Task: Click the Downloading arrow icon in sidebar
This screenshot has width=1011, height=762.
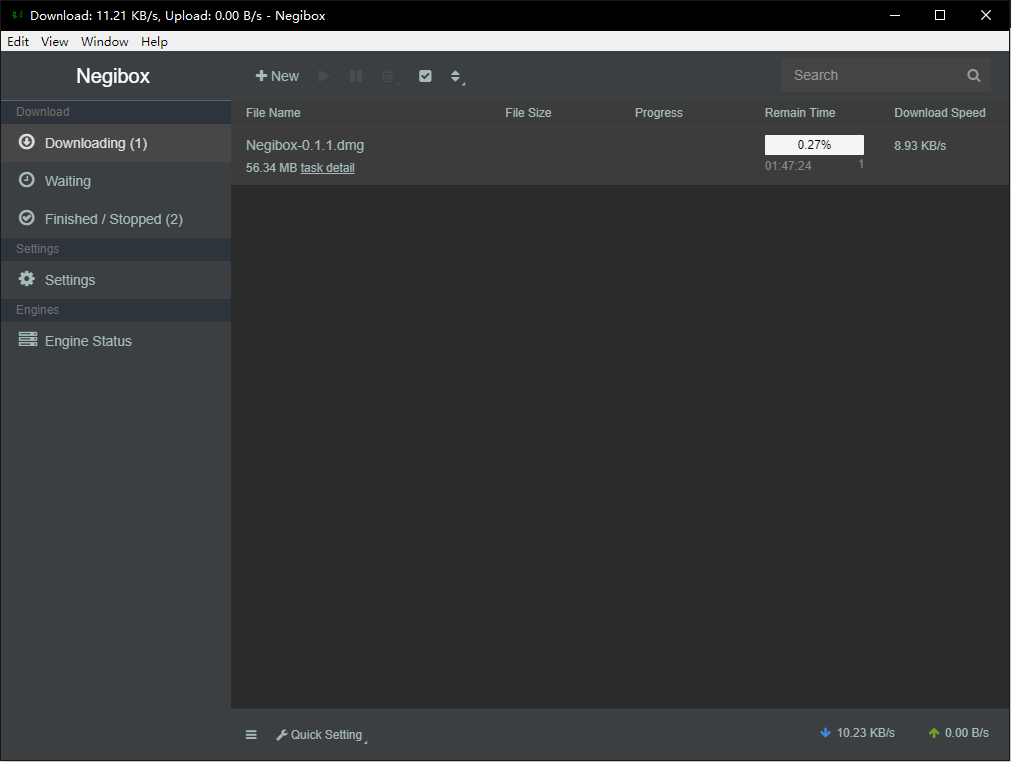Action: 26,142
